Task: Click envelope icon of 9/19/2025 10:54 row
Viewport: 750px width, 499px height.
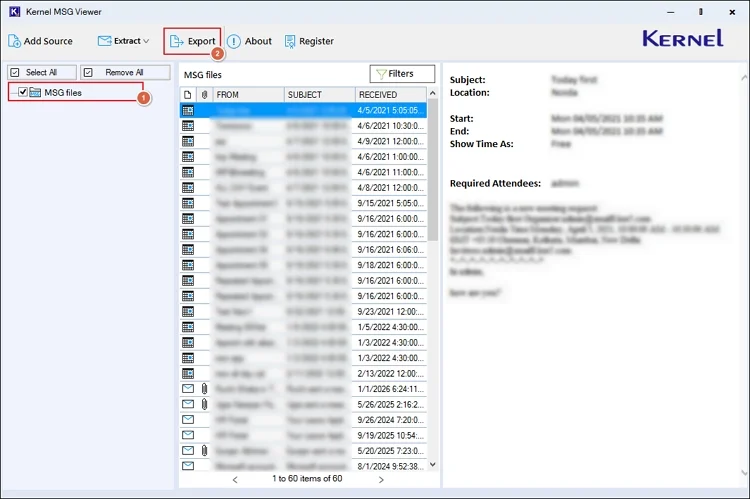Action: (x=188, y=435)
